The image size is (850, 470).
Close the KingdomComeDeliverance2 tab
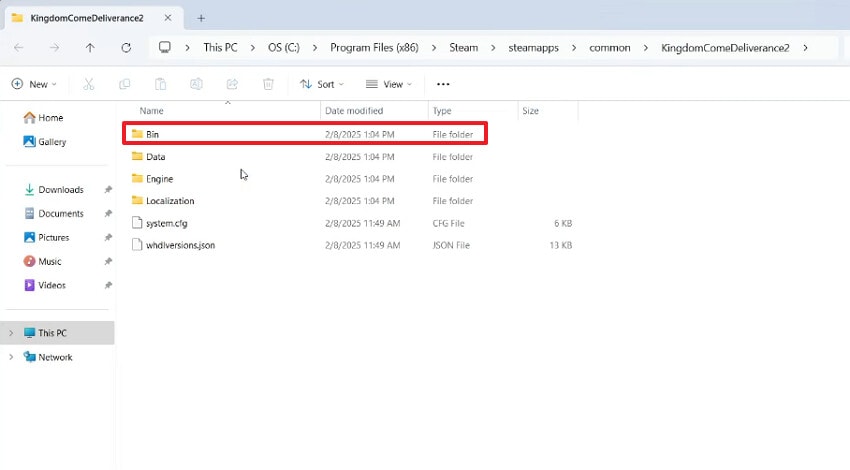(168, 18)
